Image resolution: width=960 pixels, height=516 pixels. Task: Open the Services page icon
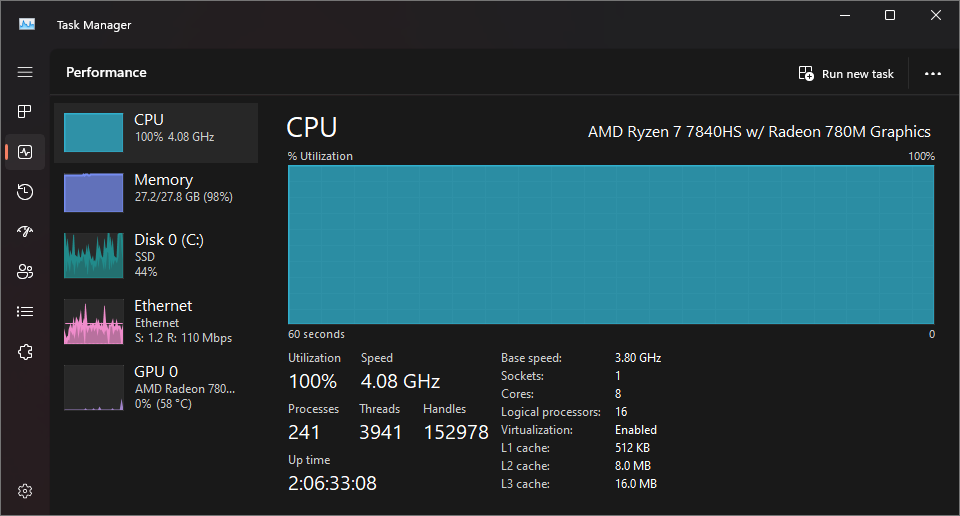tap(25, 352)
